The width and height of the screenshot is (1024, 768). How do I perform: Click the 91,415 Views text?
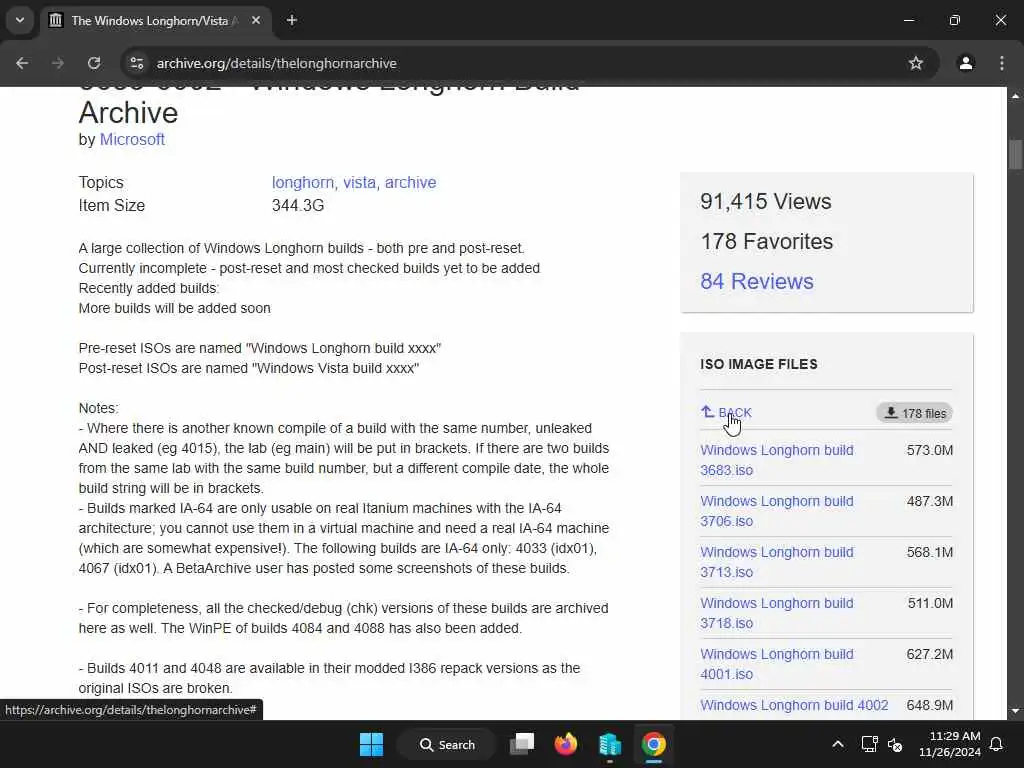[765, 201]
